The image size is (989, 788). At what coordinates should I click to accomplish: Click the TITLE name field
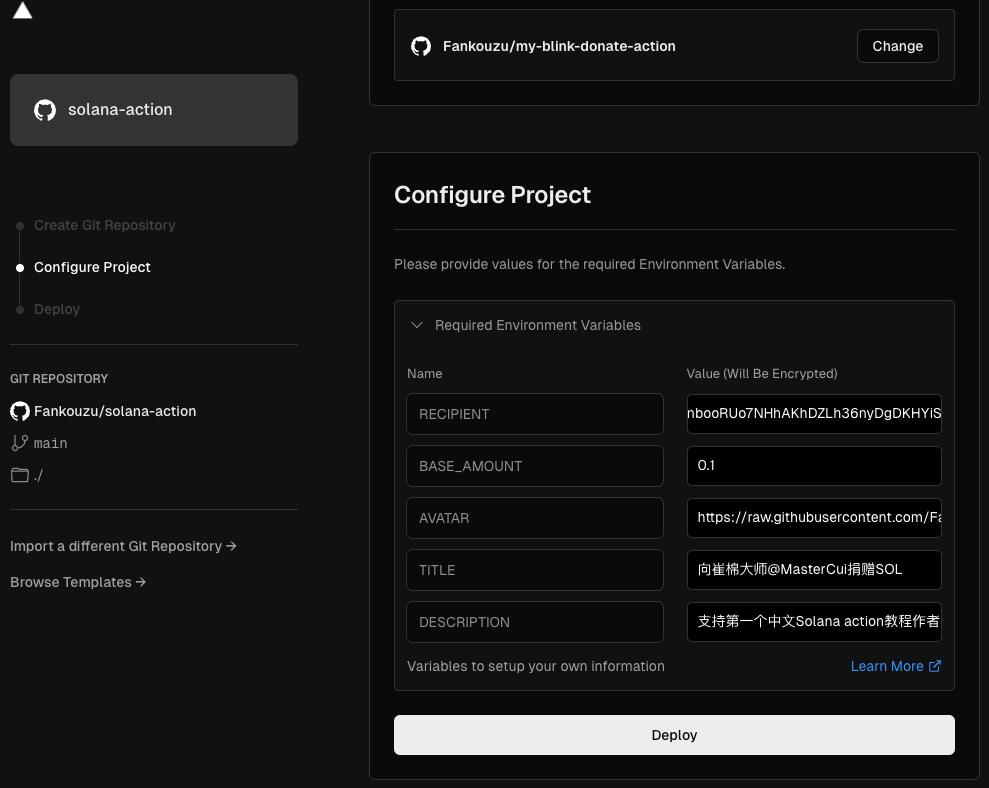tap(534, 570)
